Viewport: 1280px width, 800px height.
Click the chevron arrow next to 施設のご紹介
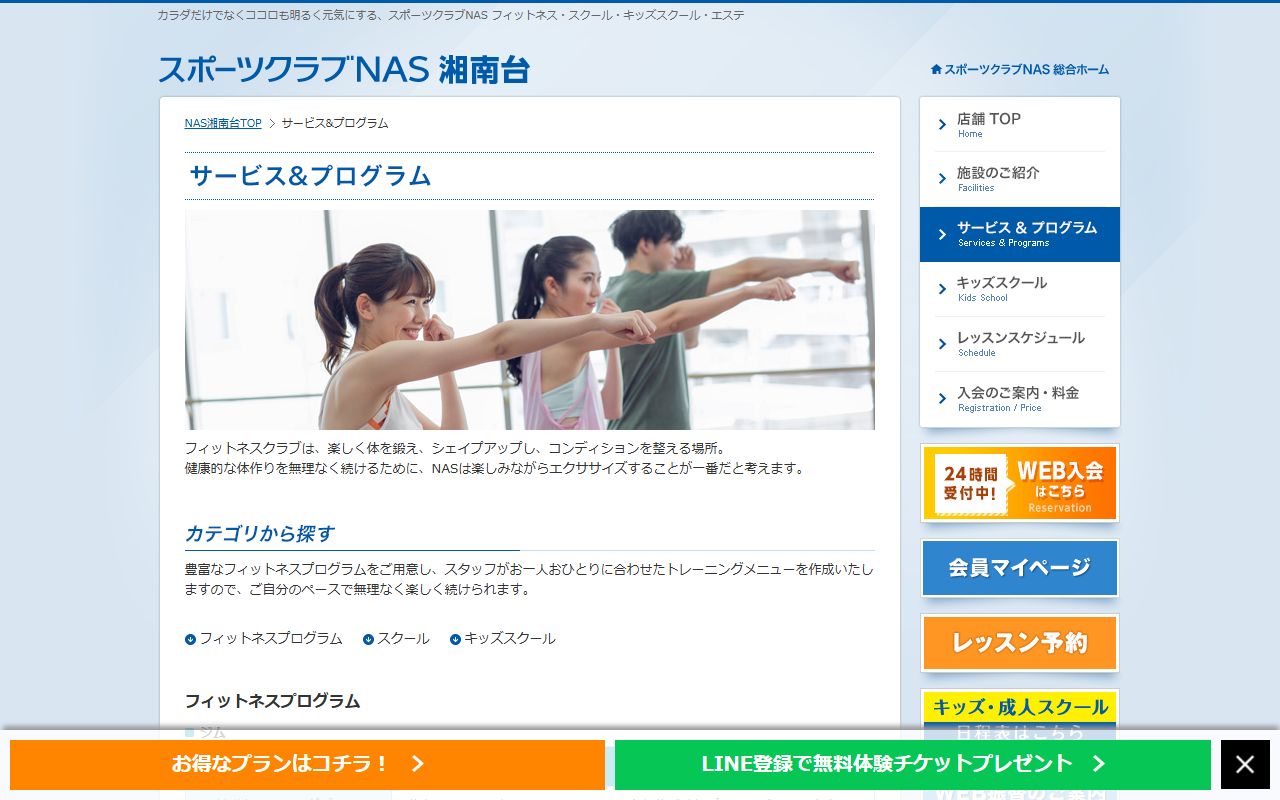pyautogui.click(x=942, y=179)
